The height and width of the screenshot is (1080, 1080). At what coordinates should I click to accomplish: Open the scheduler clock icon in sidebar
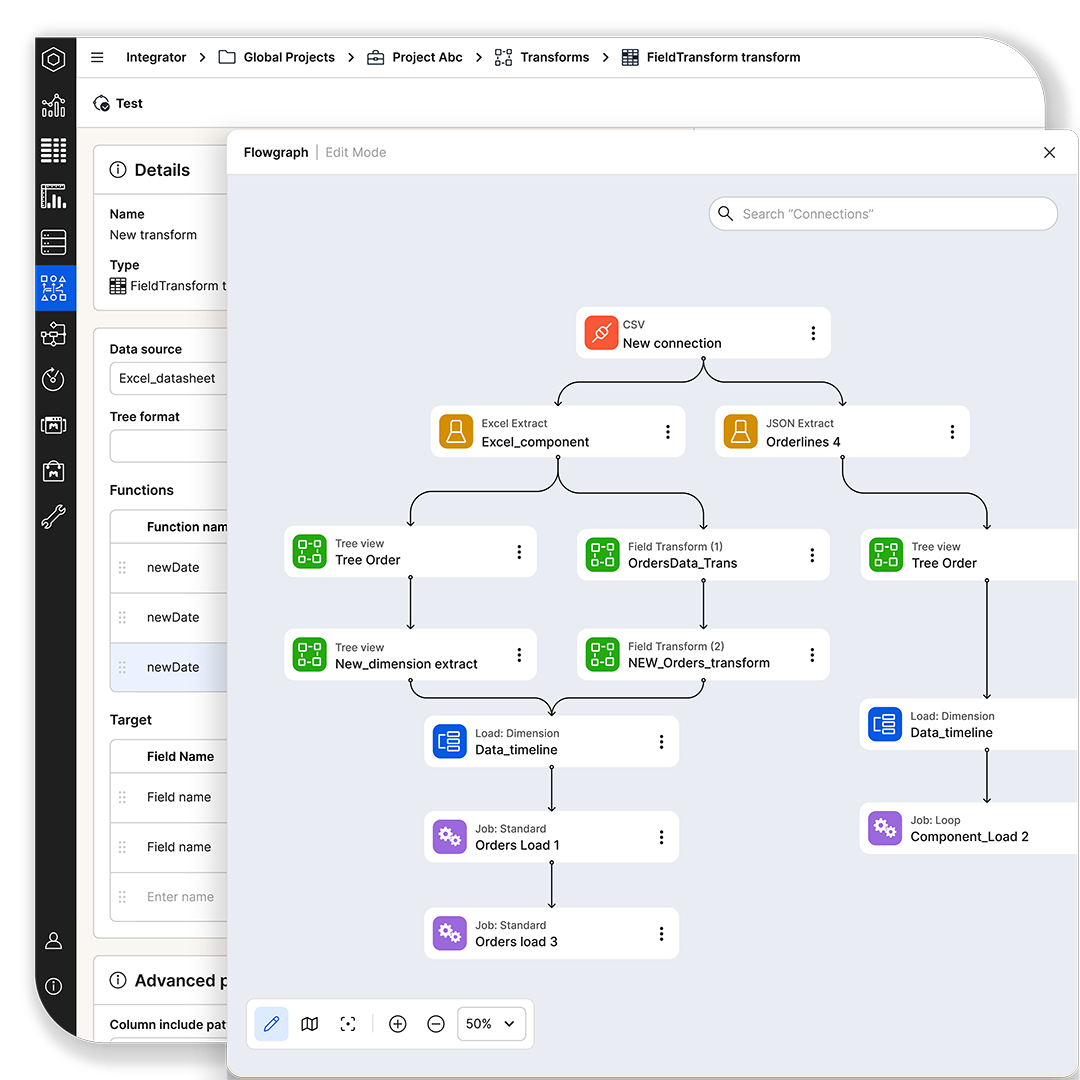(x=53, y=379)
